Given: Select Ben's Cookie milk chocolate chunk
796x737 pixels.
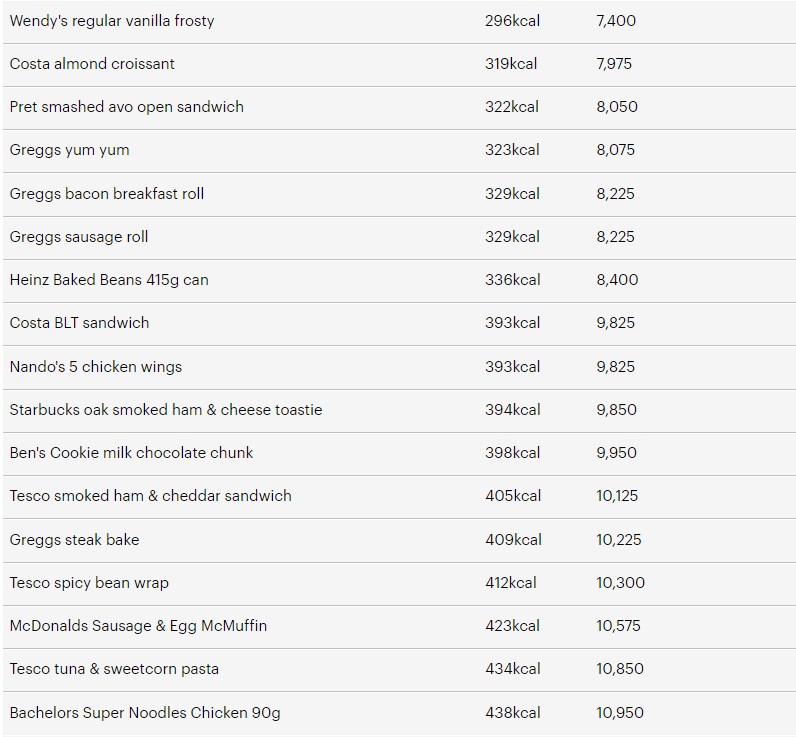Looking at the screenshot, I should tap(131, 453).
